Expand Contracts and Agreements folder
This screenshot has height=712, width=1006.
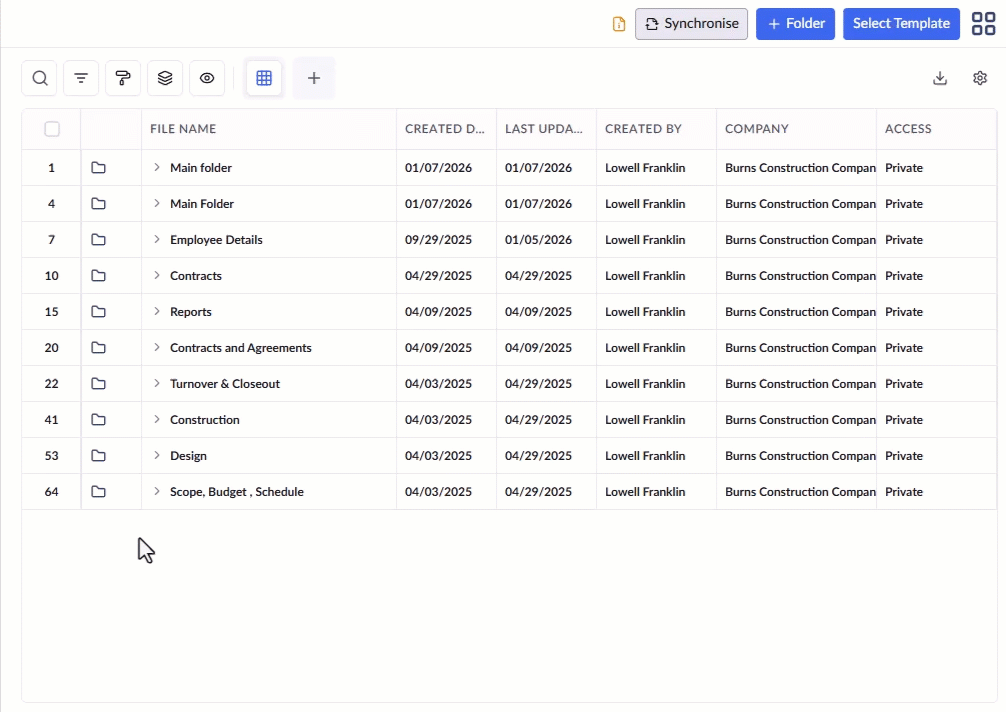(x=157, y=347)
